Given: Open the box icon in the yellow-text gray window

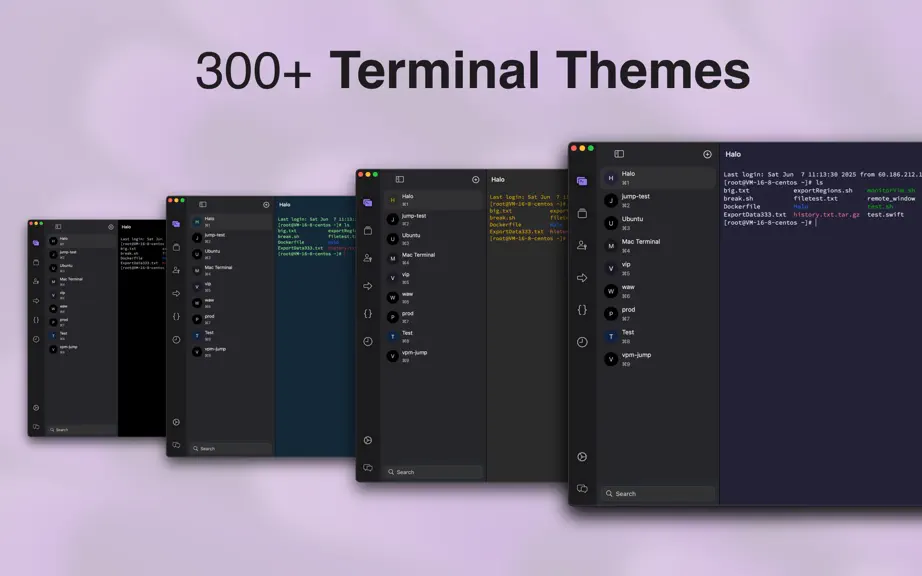Looking at the screenshot, I should 368,230.
